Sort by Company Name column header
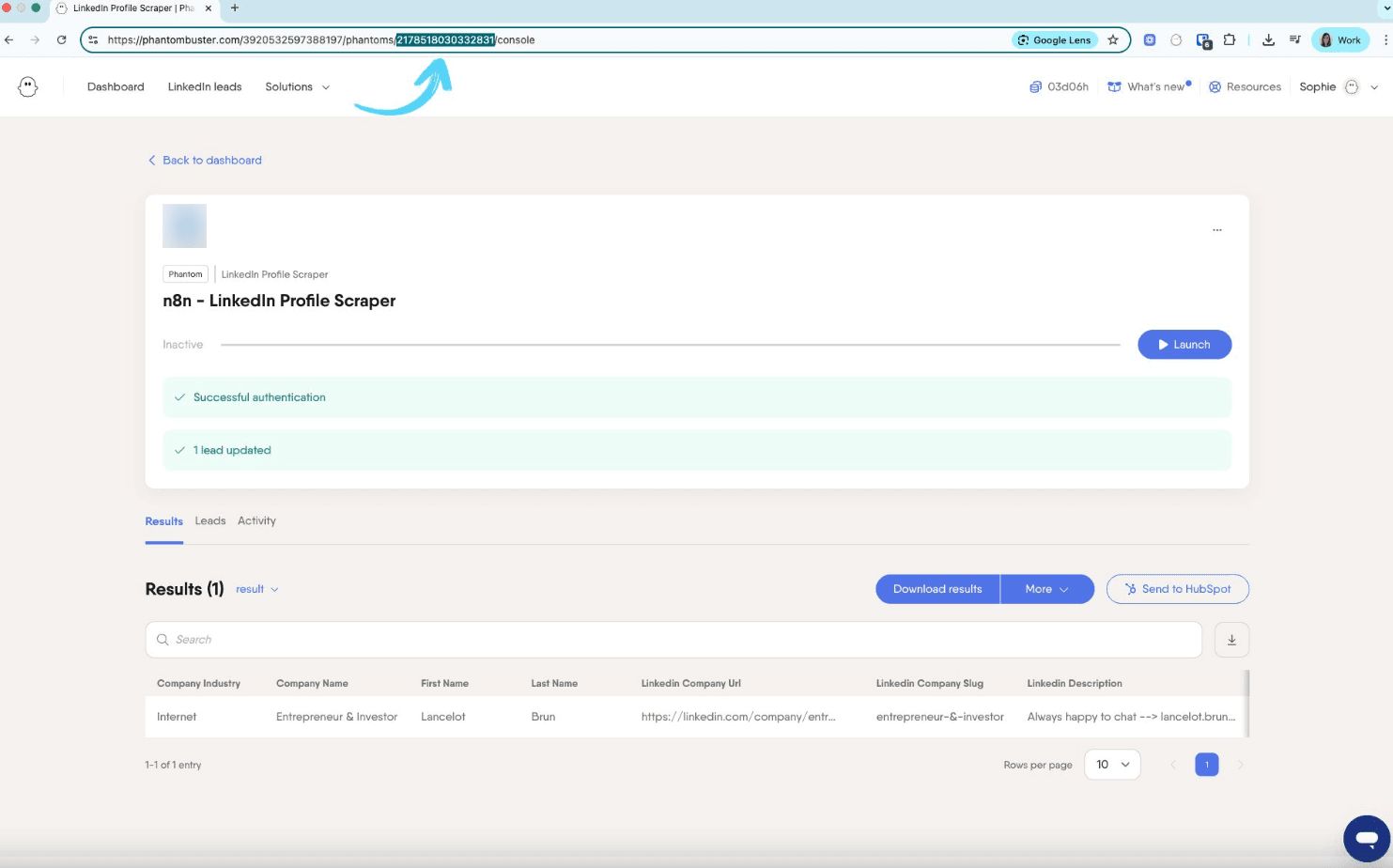Screen dimensions: 1393x868 [312, 683]
